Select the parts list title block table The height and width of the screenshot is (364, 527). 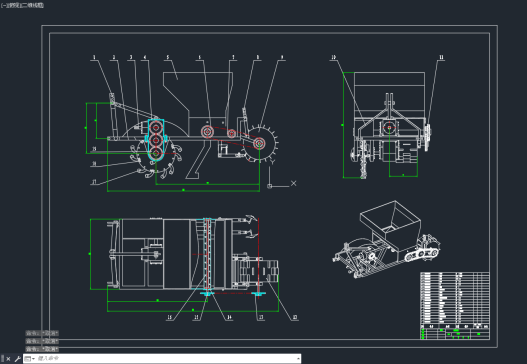click(x=455, y=305)
